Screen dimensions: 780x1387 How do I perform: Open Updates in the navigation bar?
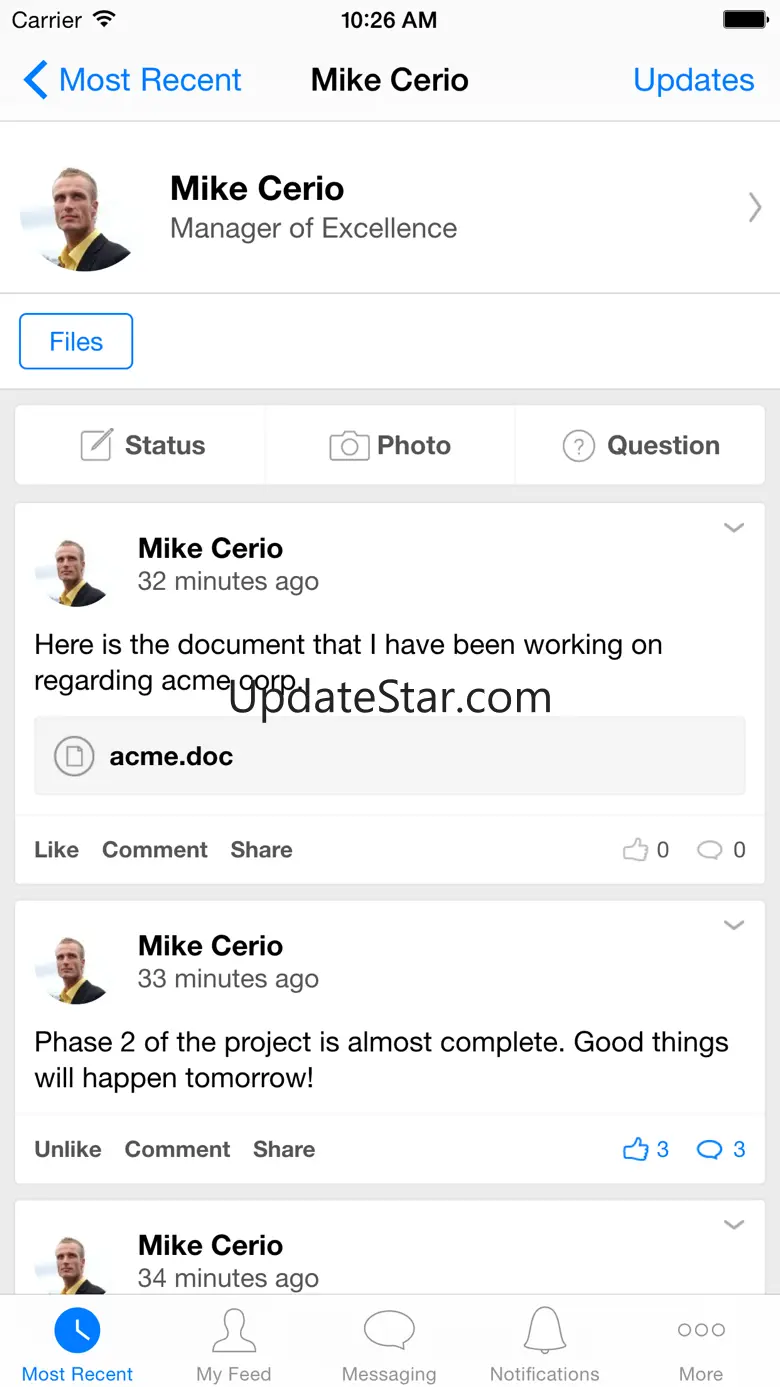694,80
